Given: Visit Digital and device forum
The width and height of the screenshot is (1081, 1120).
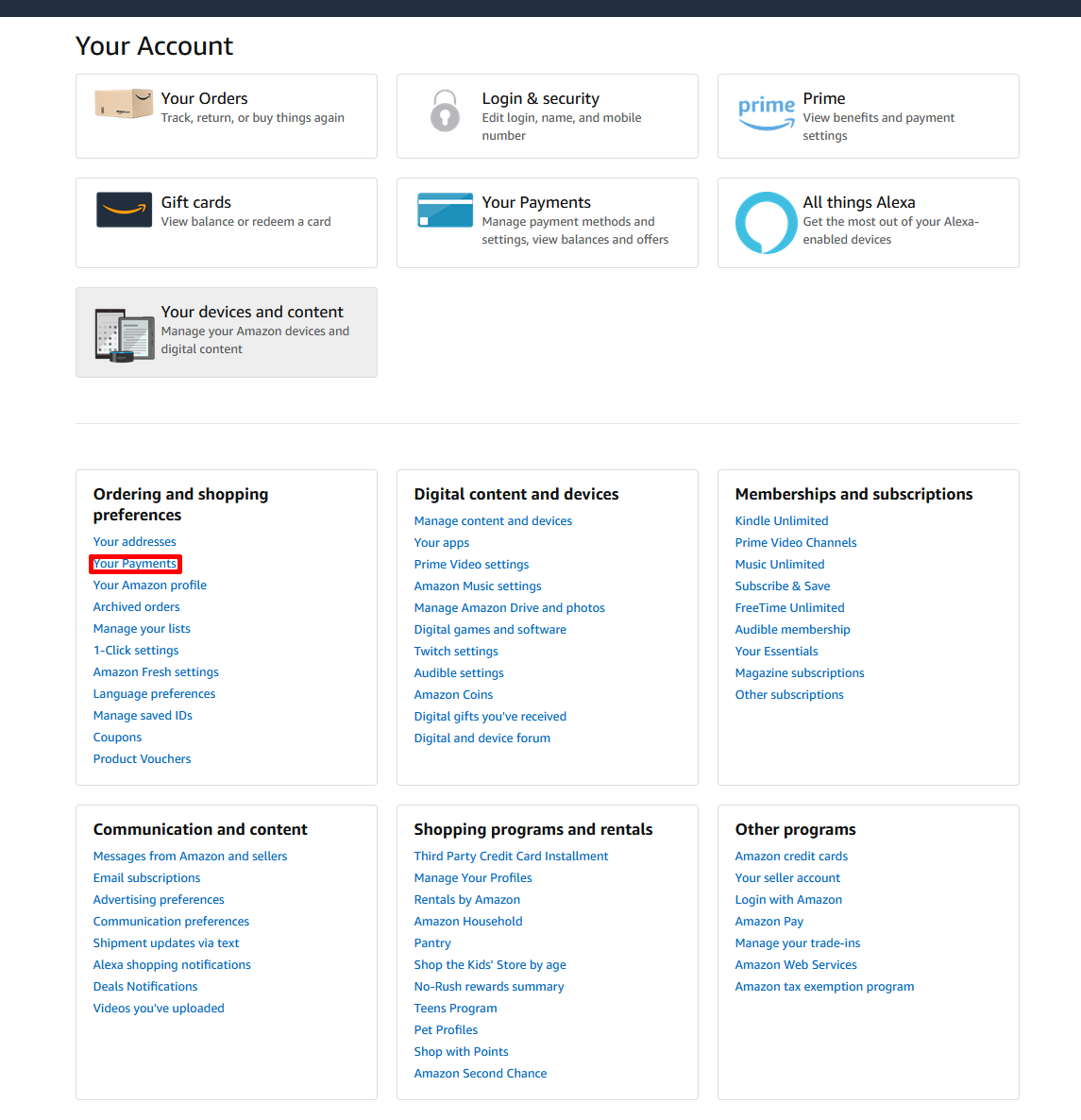Looking at the screenshot, I should point(481,738).
